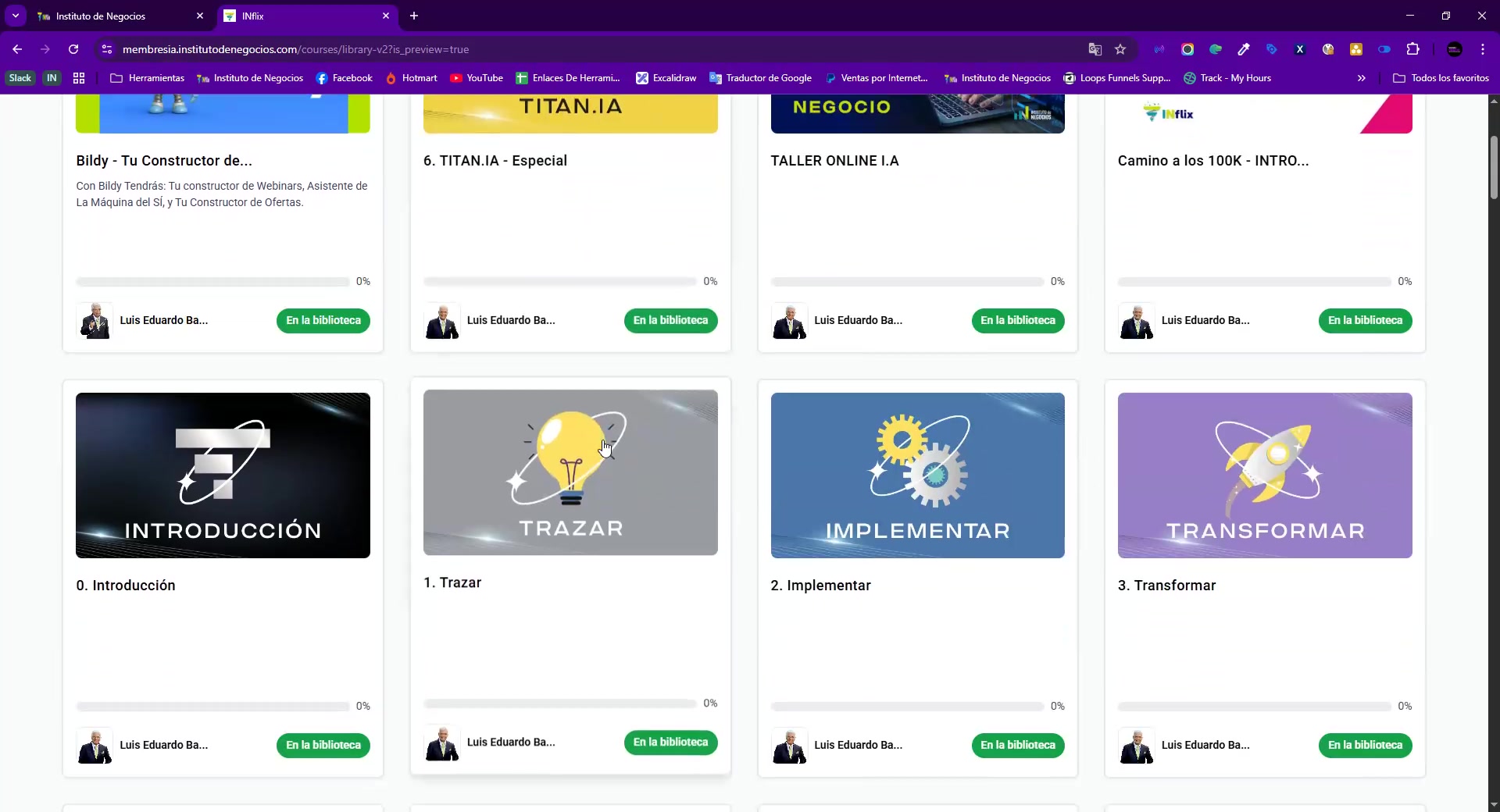Screen dimensions: 1500x812
Task: Open the '3. Transformar' course title
Action: pyautogui.click(x=1166, y=586)
